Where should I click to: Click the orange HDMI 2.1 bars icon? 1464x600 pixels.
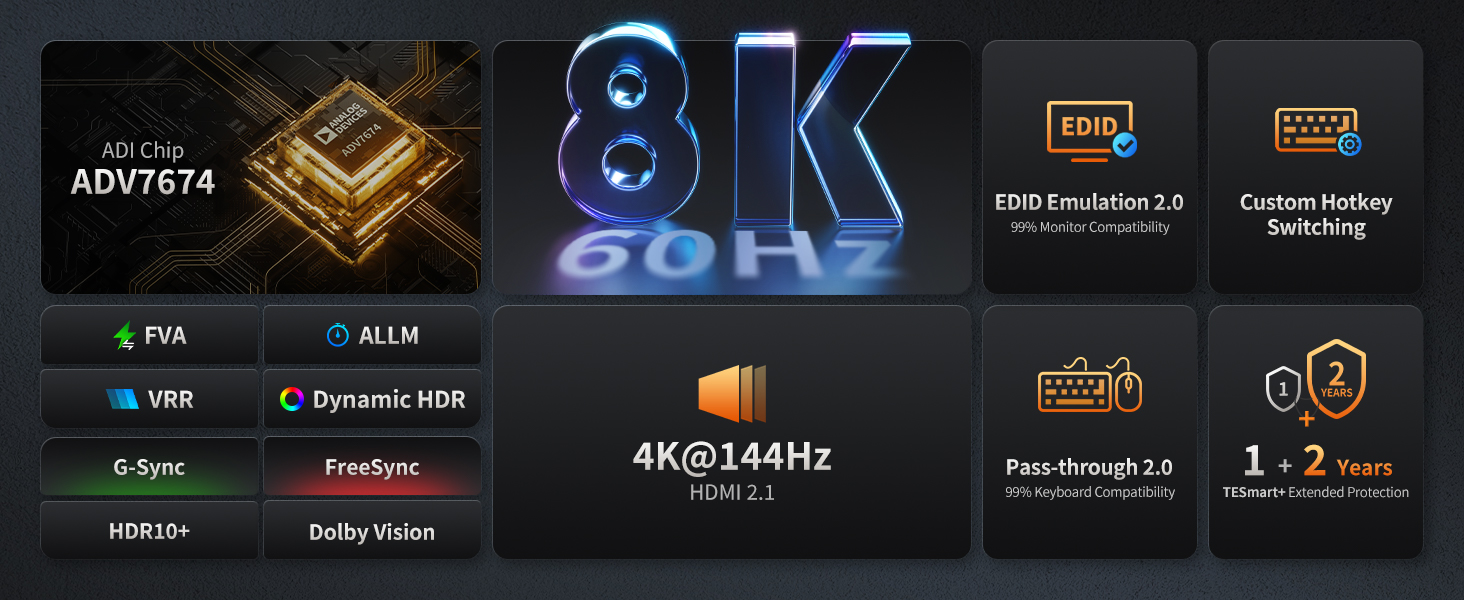point(732,393)
